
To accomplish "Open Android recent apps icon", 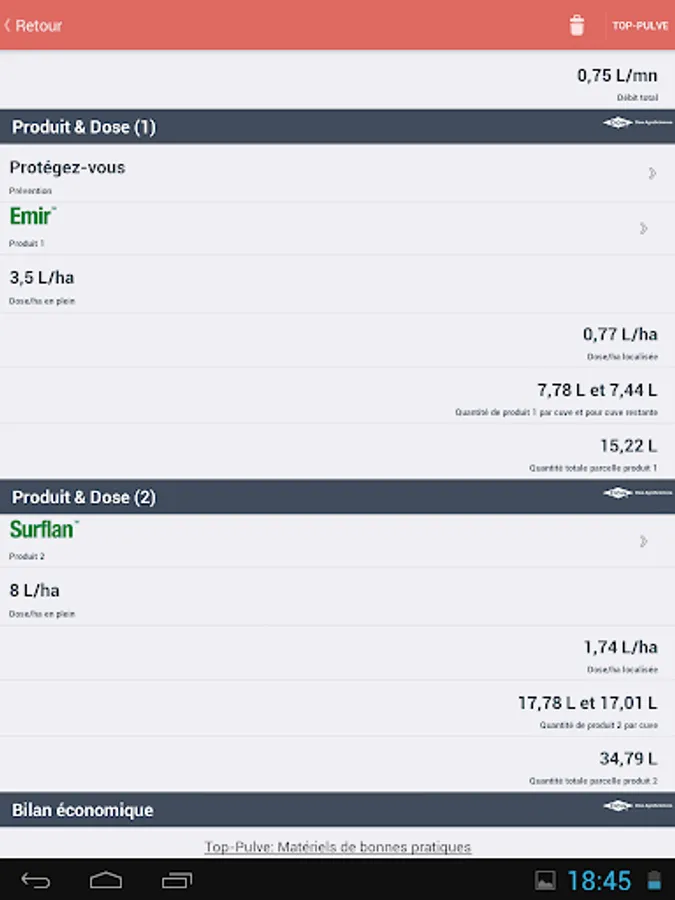I will (177, 881).
